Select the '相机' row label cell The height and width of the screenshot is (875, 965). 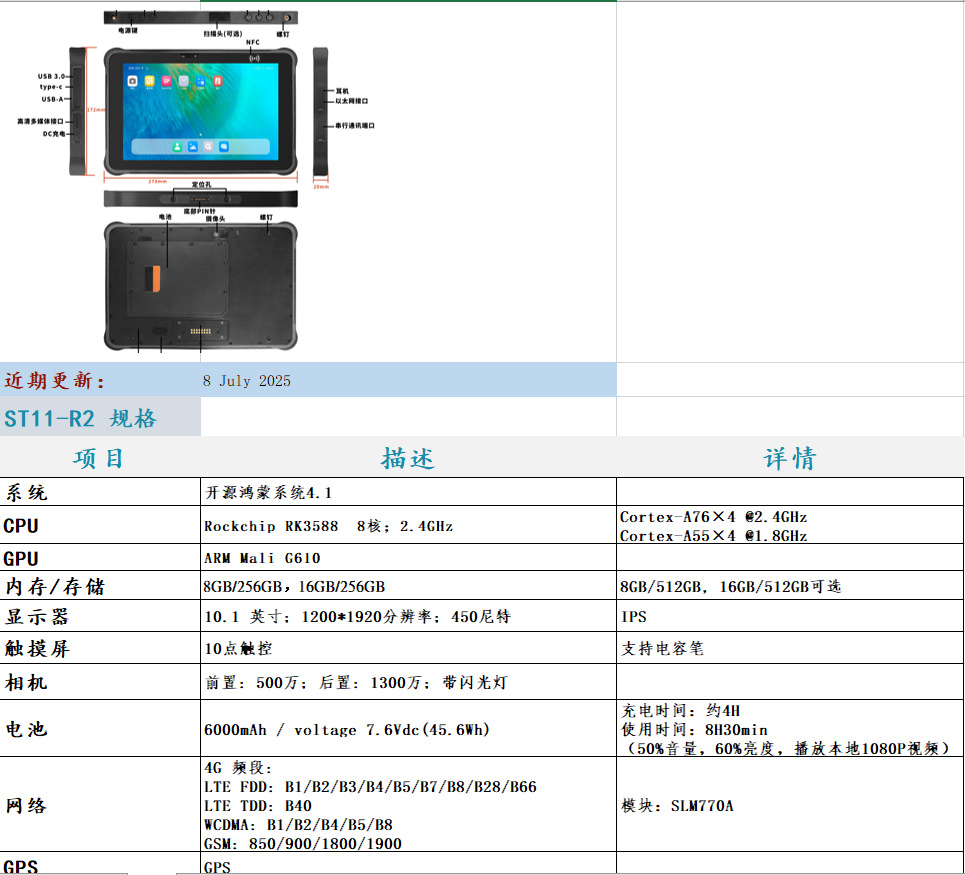pyautogui.click(x=100, y=682)
